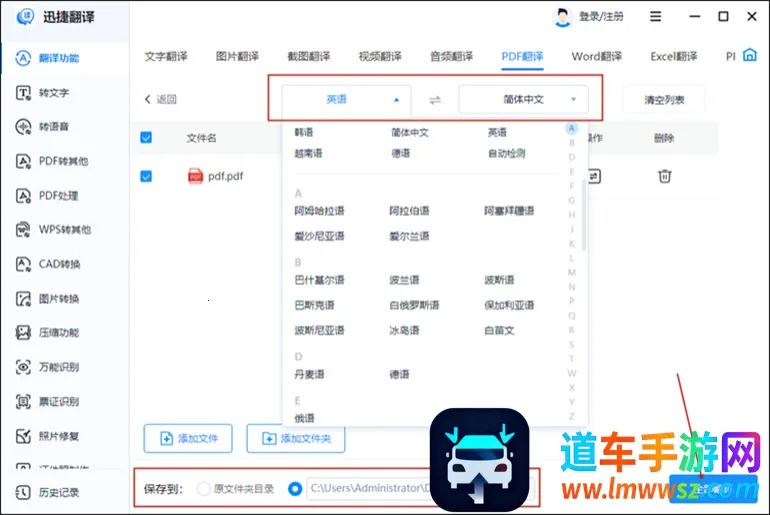The height and width of the screenshot is (515, 770).
Task: Select 阿塞拜疆语 in the language list
Action: tap(509, 211)
